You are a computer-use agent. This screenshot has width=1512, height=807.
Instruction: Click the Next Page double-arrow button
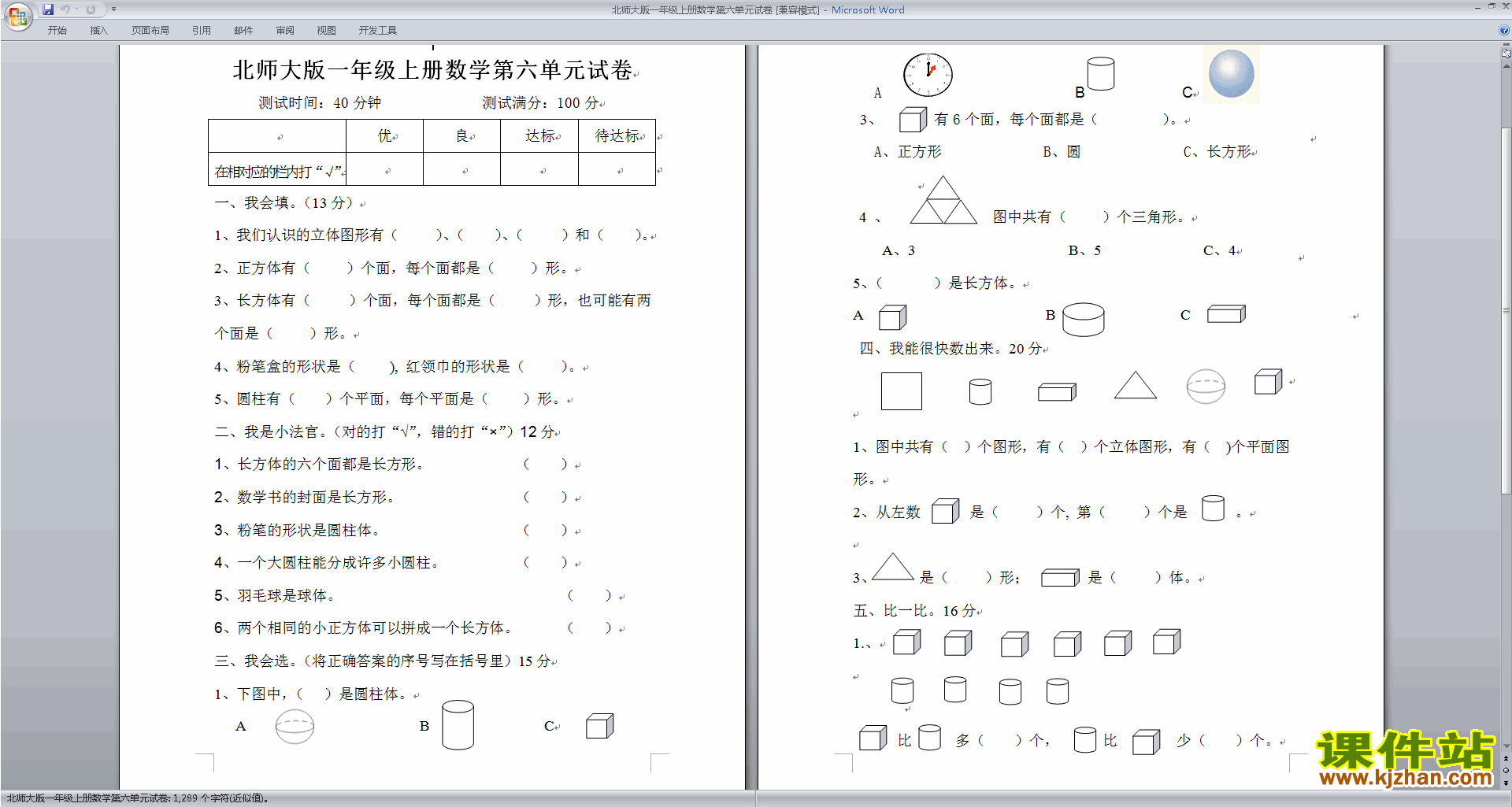[1506, 783]
